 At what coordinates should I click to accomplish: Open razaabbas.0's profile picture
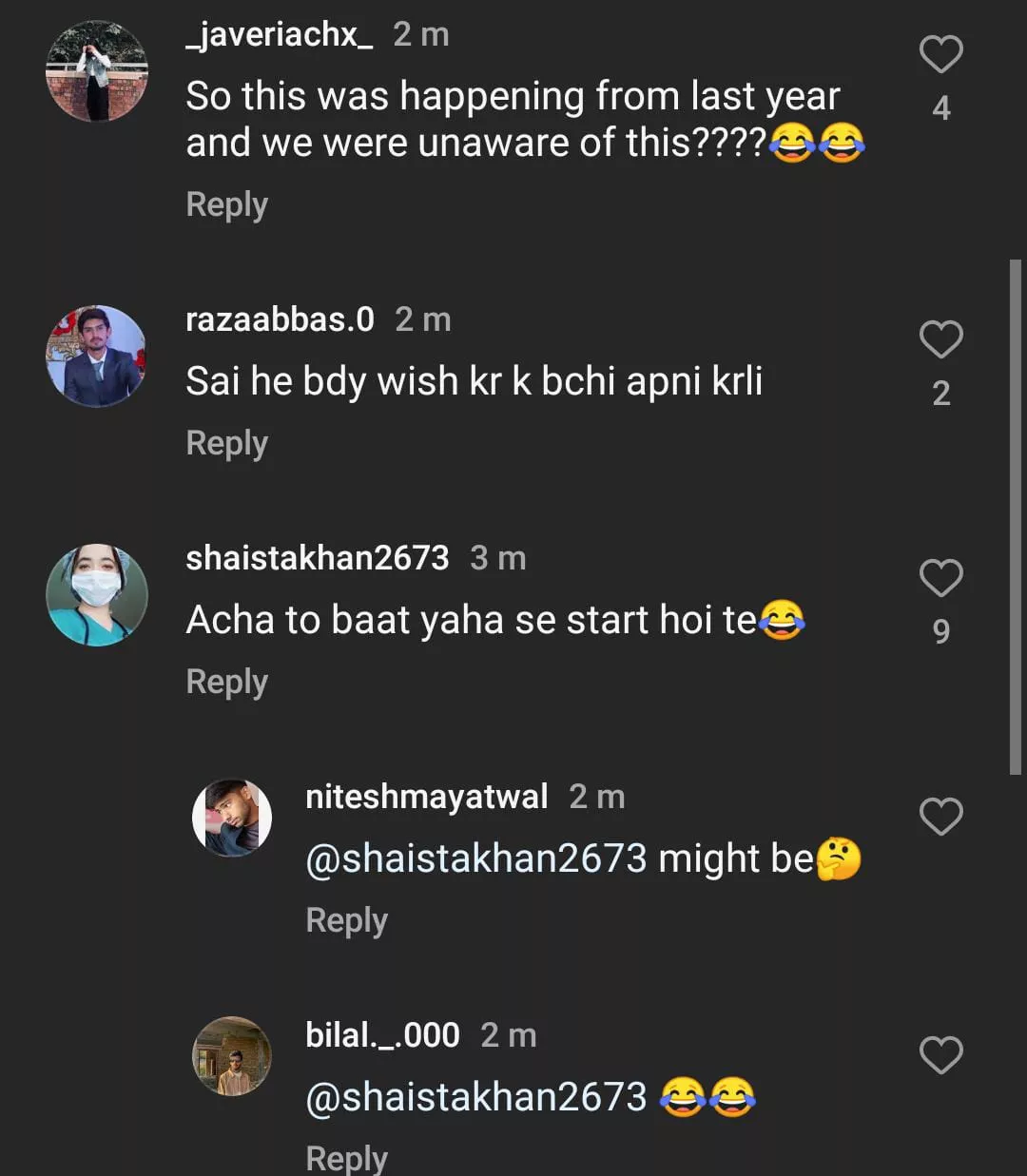click(97, 356)
